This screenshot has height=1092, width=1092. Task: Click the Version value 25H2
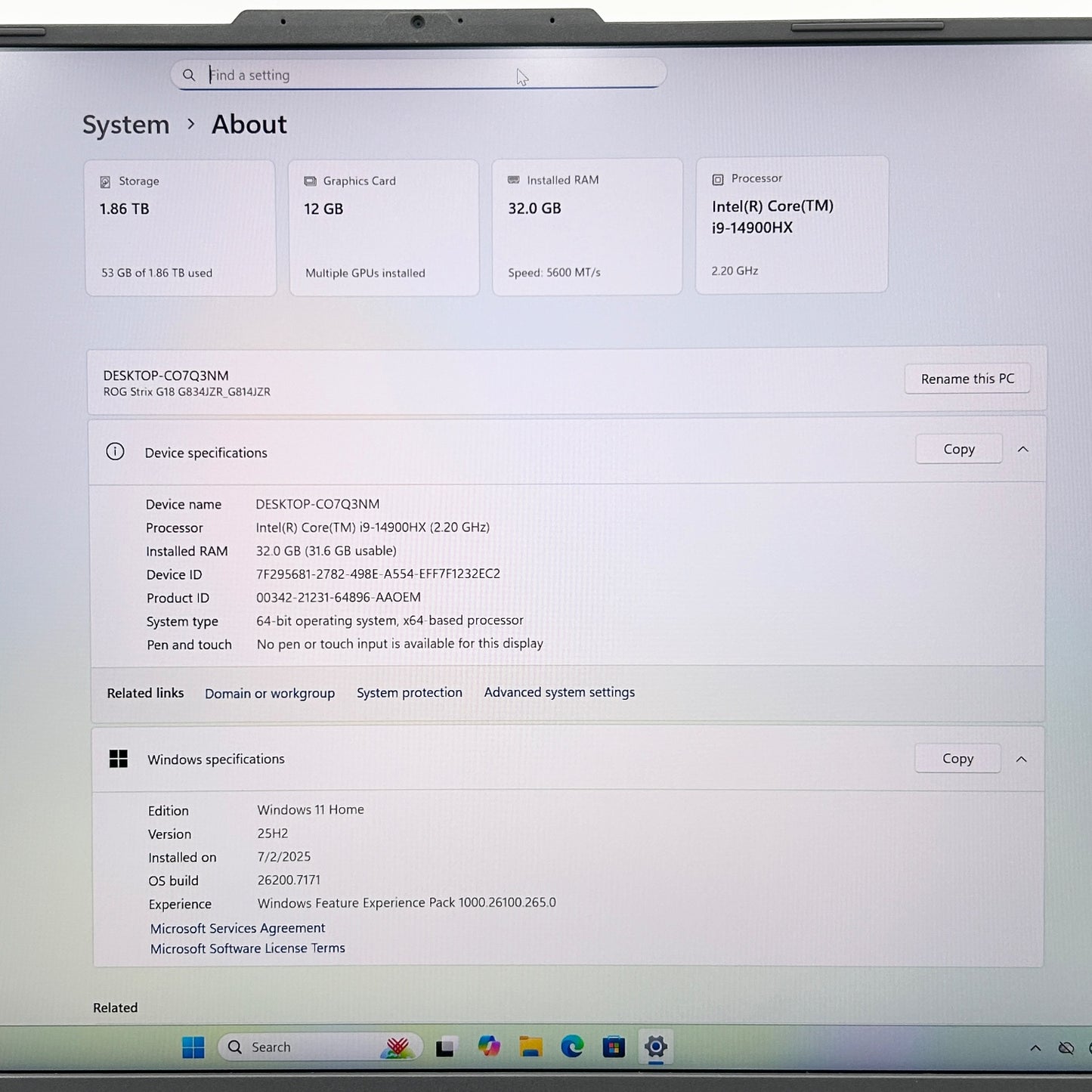coord(273,834)
